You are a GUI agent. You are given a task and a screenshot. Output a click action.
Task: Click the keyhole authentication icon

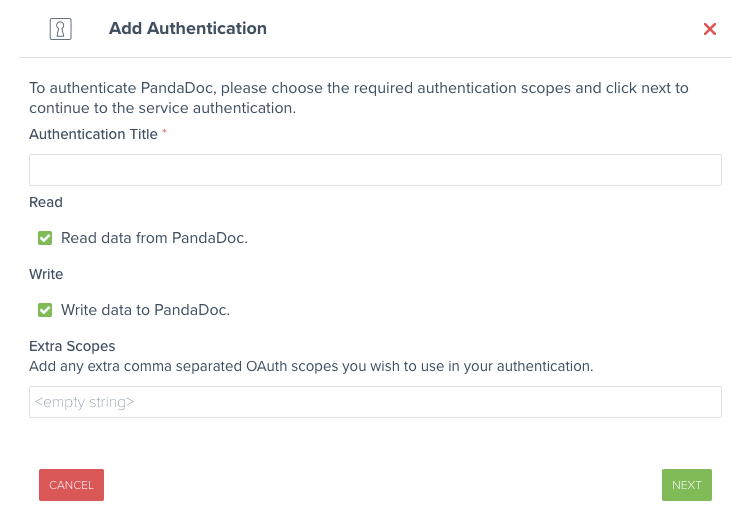click(61, 29)
